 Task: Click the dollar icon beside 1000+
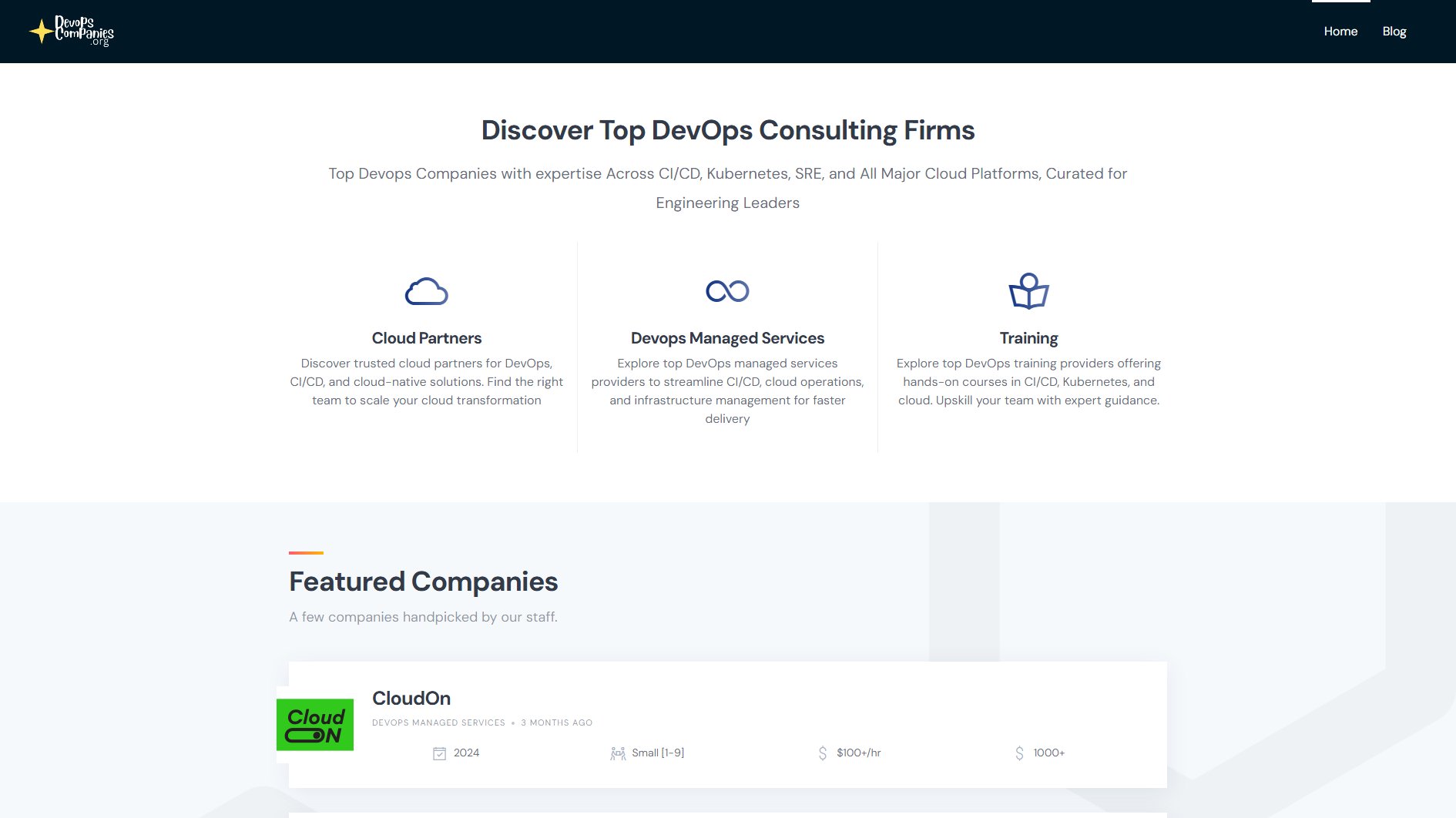[1019, 753]
